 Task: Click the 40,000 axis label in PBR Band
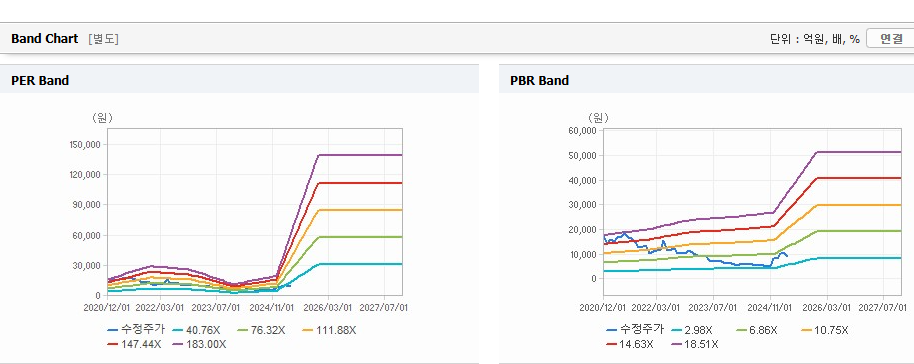point(583,180)
